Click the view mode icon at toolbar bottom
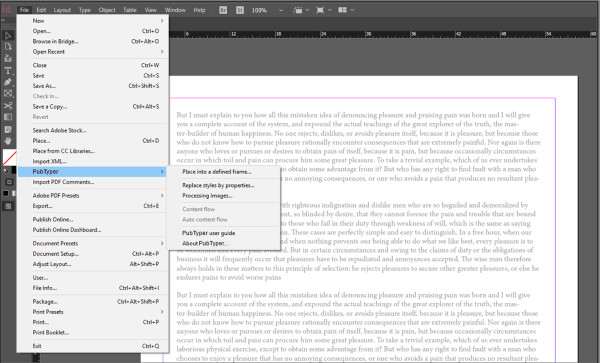This screenshot has height=363, width=600. pos(8,207)
